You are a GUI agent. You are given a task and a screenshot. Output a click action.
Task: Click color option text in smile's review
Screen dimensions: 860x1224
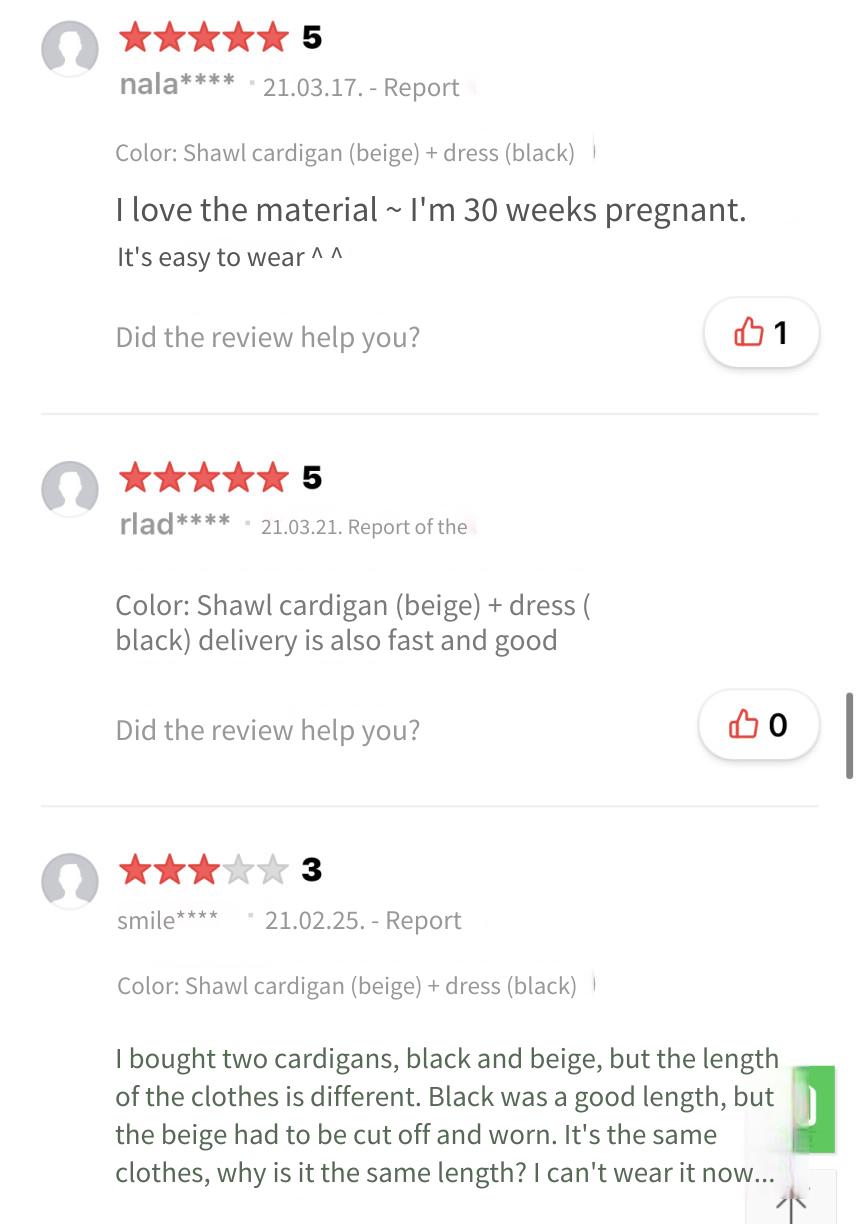[346, 986]
